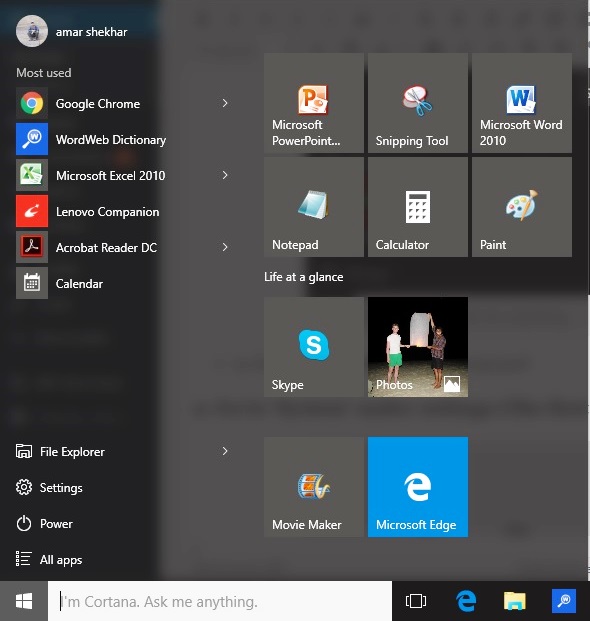Image resolution: width=590 pixels, height=621 pixels.
Task: Open Edge from the taskbar
Action: [x=466, y=601]
